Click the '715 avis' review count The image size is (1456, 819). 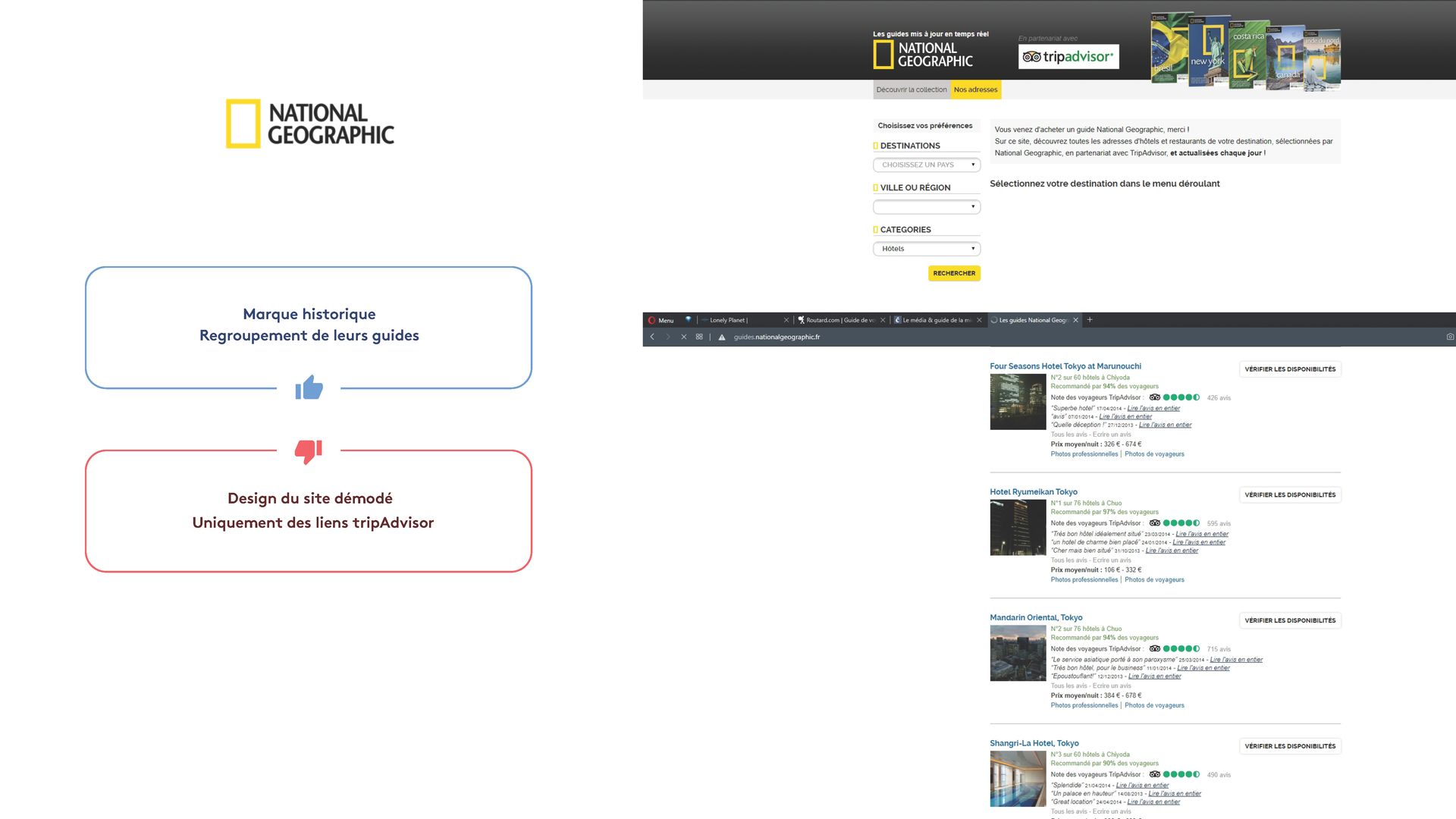[1219, 650]
